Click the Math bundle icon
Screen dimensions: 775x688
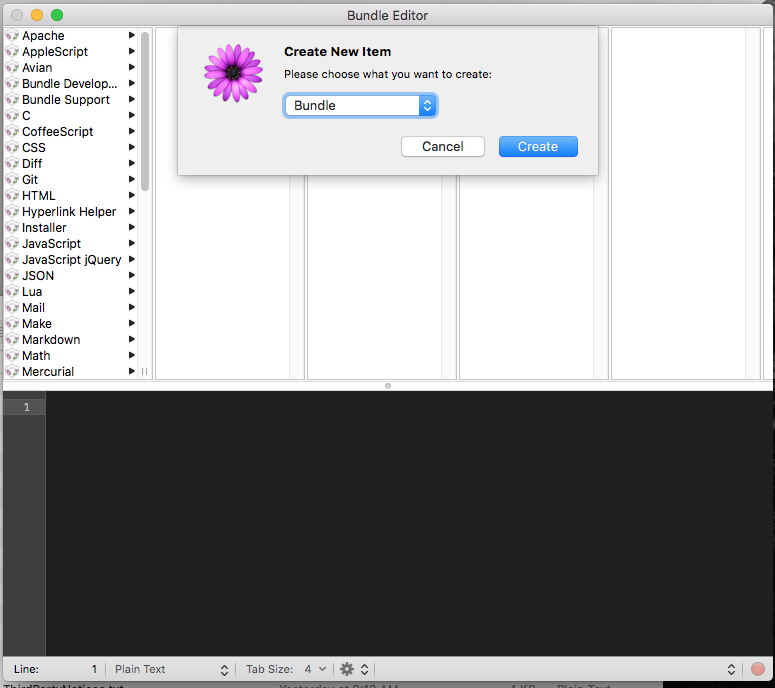(12, 355)
